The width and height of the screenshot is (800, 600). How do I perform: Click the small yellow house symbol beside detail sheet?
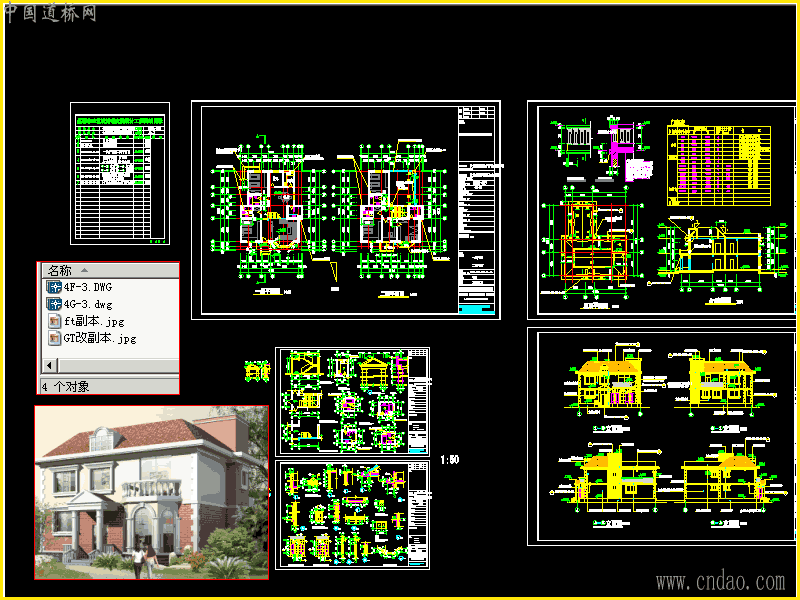(x=257, y=371)
